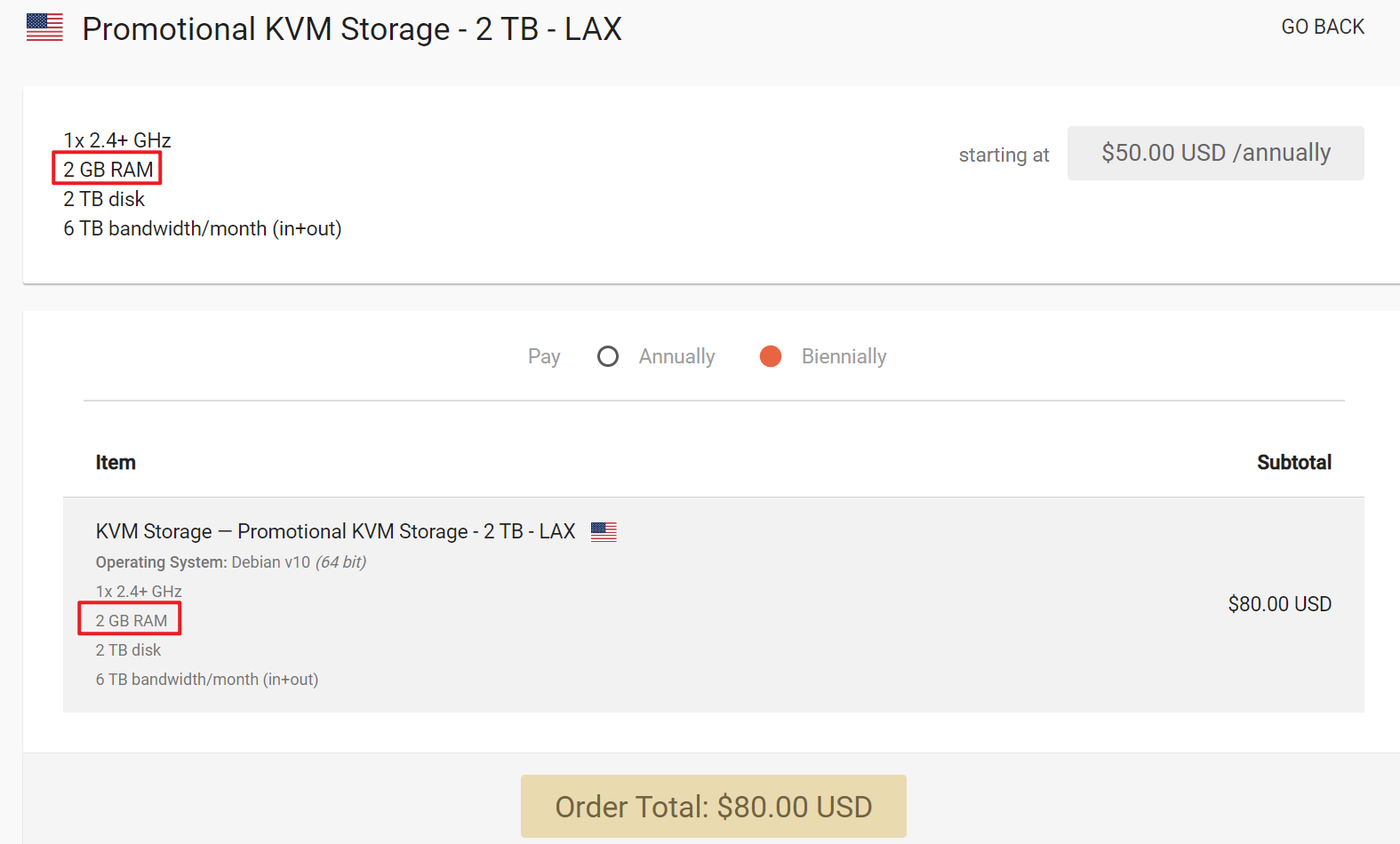This screenshot has height=844, width=1400.
Task: Click the Pay label before the billing options
Action: pos(544,356)
